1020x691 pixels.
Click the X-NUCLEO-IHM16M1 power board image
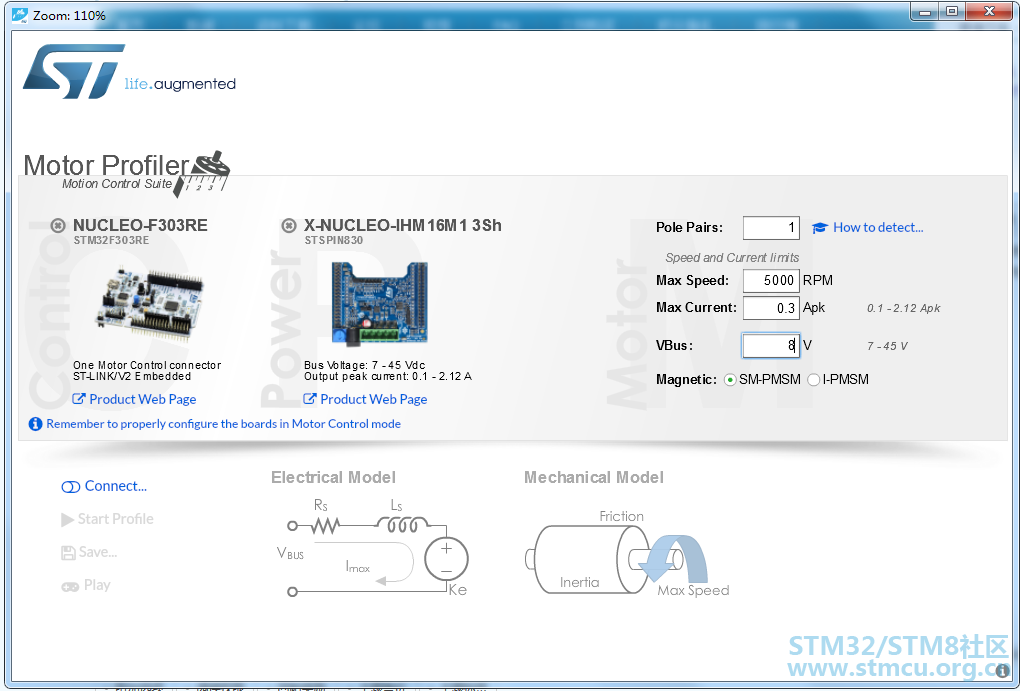coord(380,303)
